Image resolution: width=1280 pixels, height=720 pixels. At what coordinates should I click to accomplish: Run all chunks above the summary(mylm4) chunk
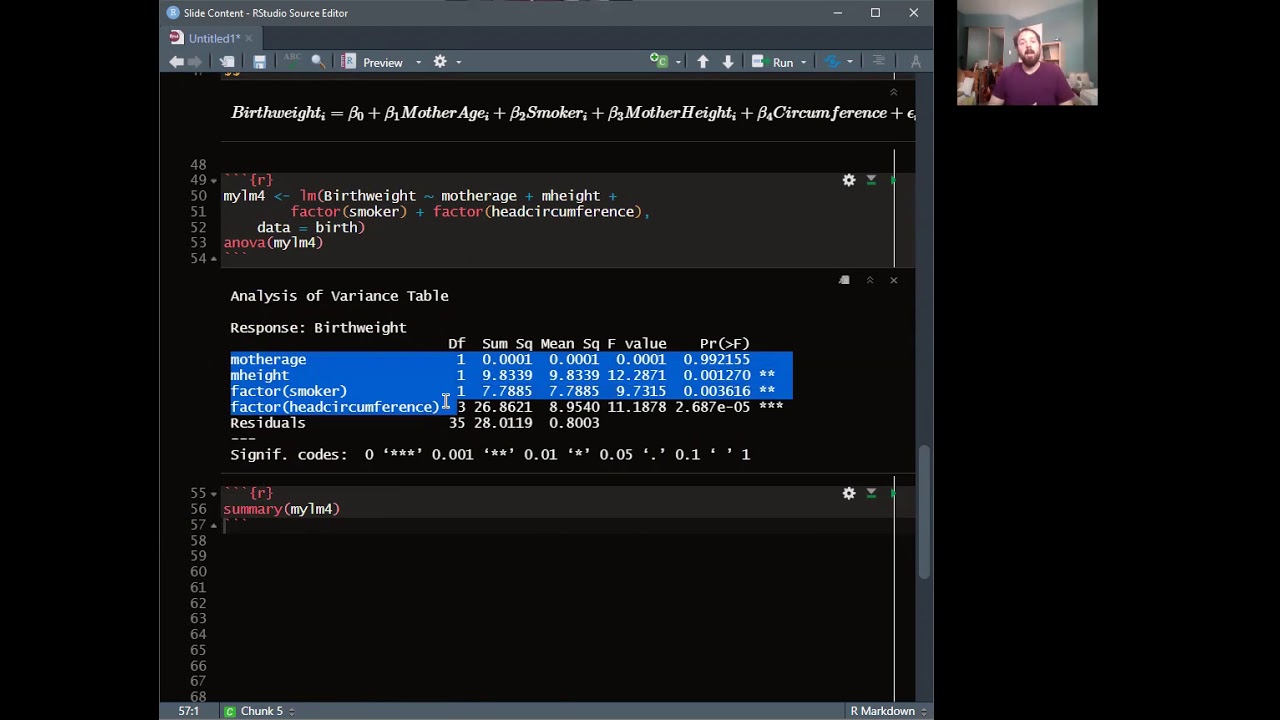tap(871, 493)
